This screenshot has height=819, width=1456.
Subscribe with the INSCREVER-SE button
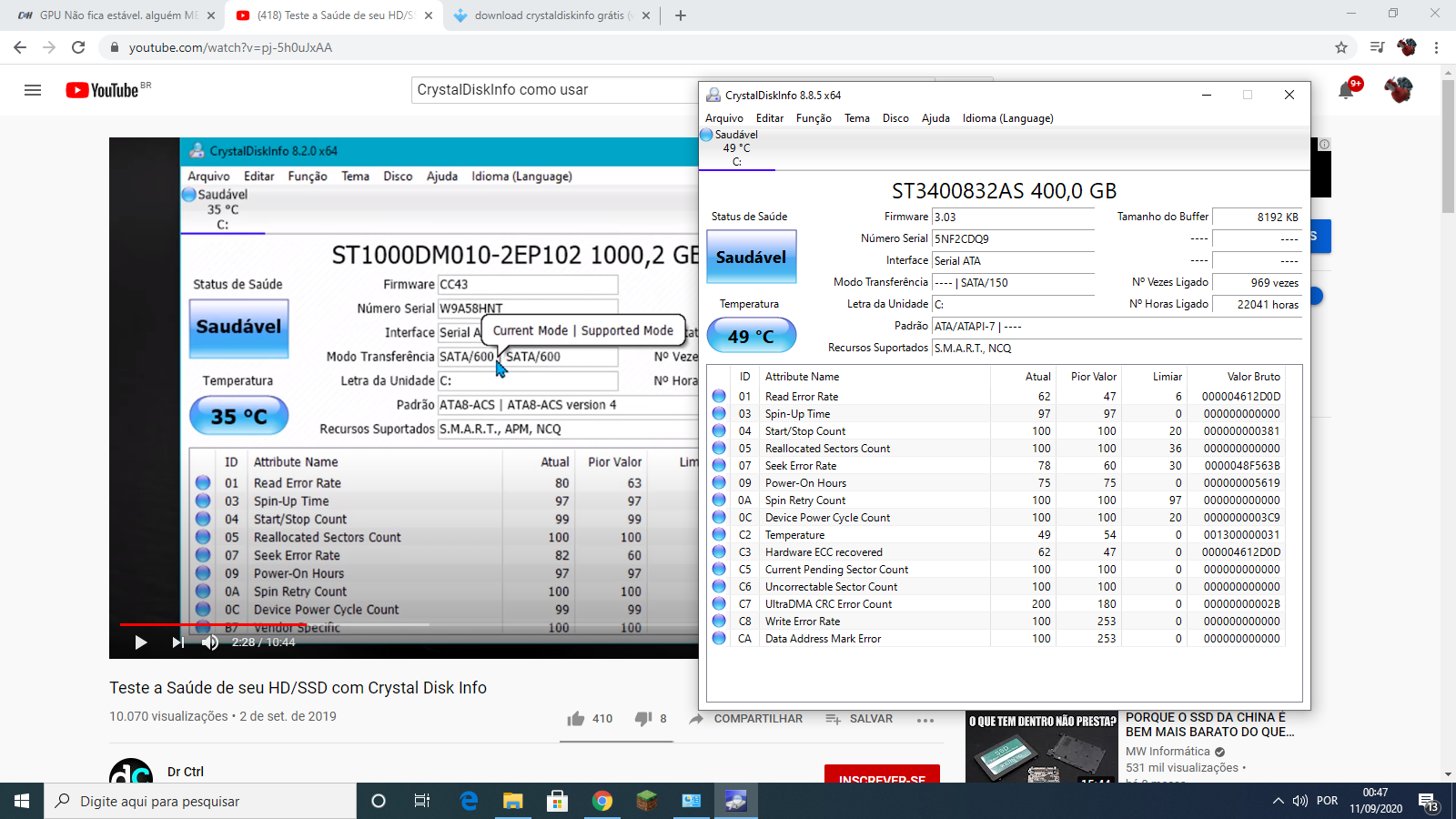tap(882, 773)
